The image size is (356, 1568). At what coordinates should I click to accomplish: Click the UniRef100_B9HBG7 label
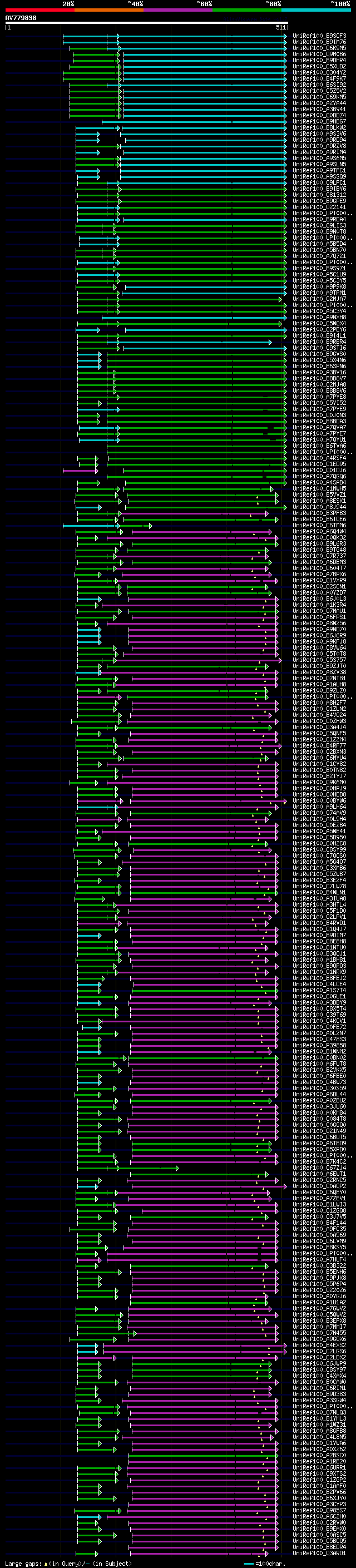click(x=319, y=122)
